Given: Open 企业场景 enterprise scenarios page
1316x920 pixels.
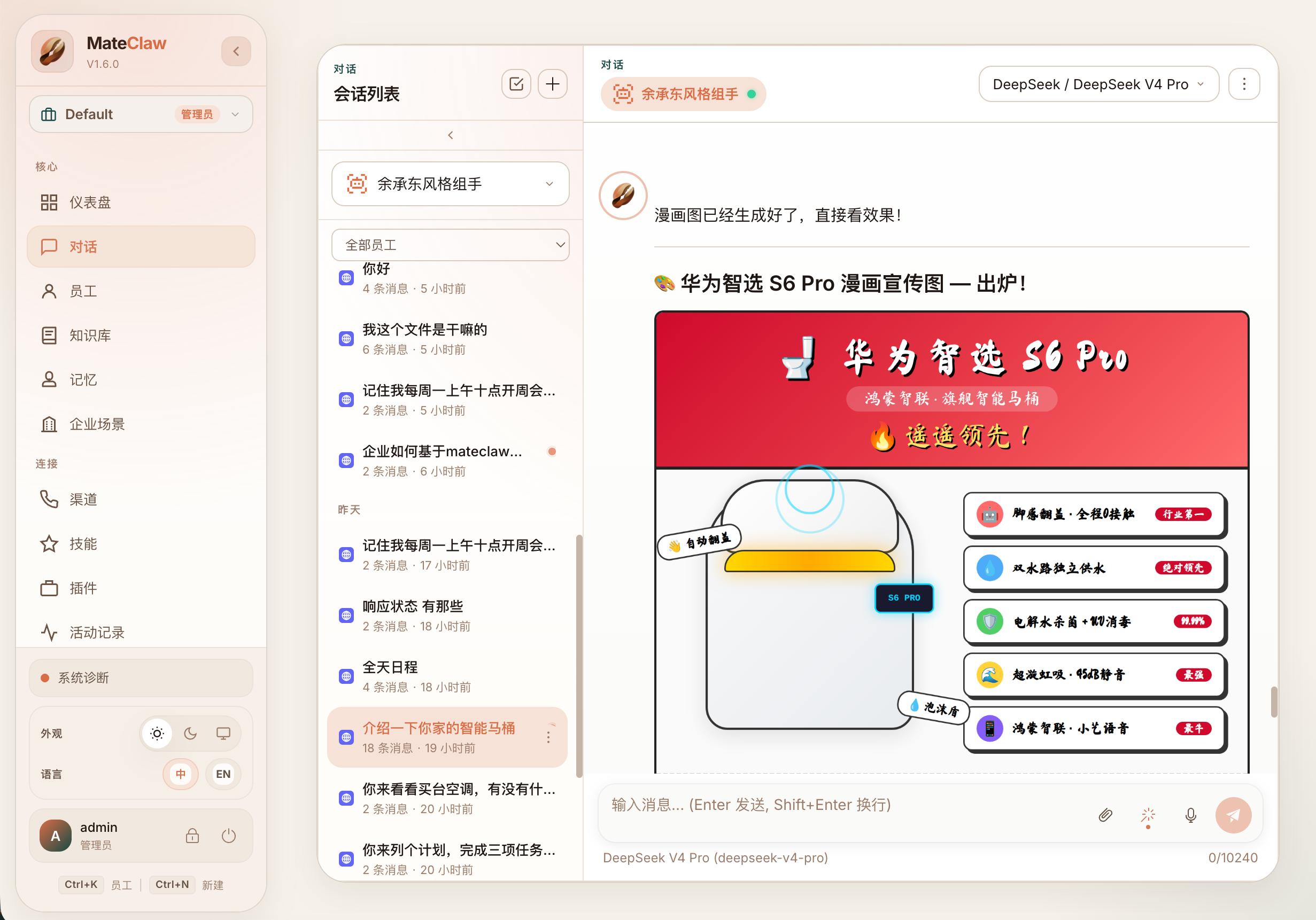Looking at the screenshot, I should pyautogui.click(x=141, y=424).
